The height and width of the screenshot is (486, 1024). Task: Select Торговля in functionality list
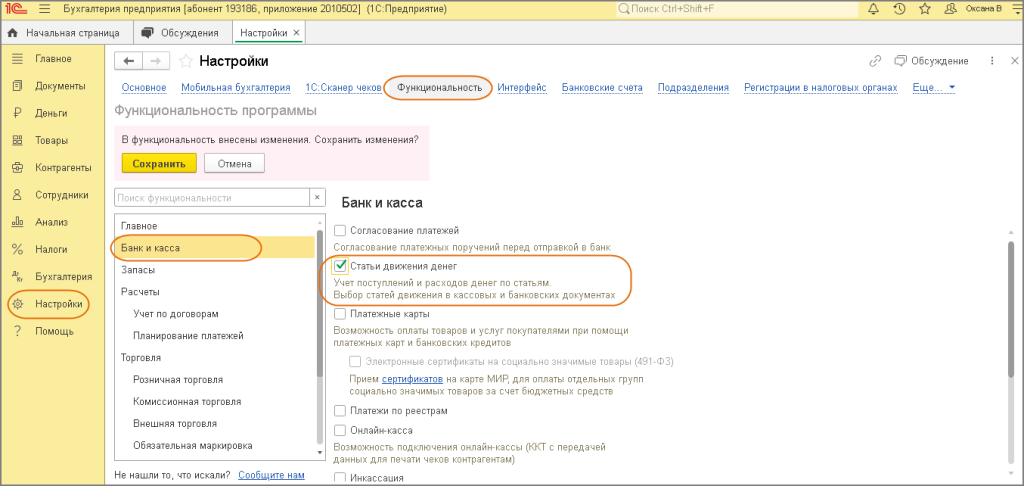(x=214, y=358)
